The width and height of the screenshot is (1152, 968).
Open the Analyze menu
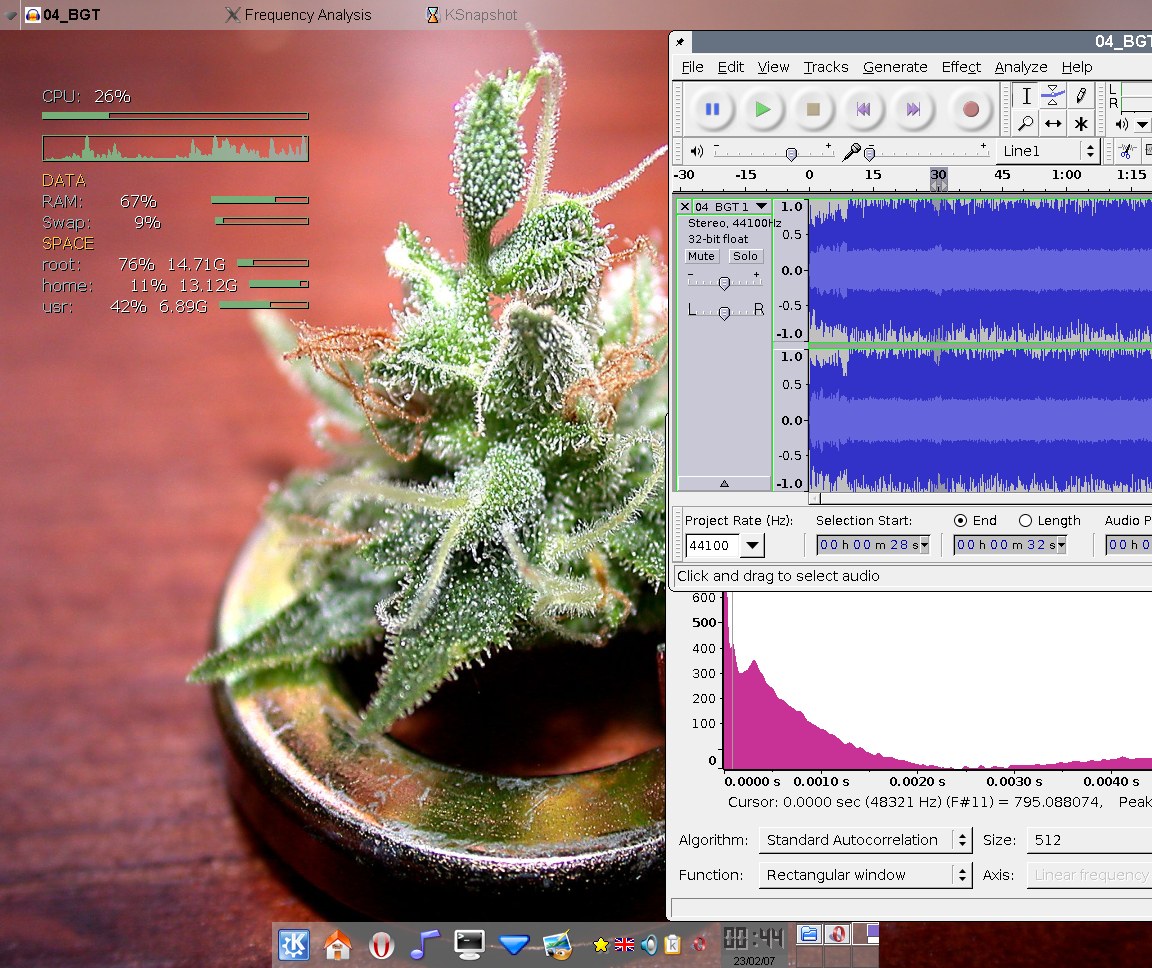(x=1019, y=67)
